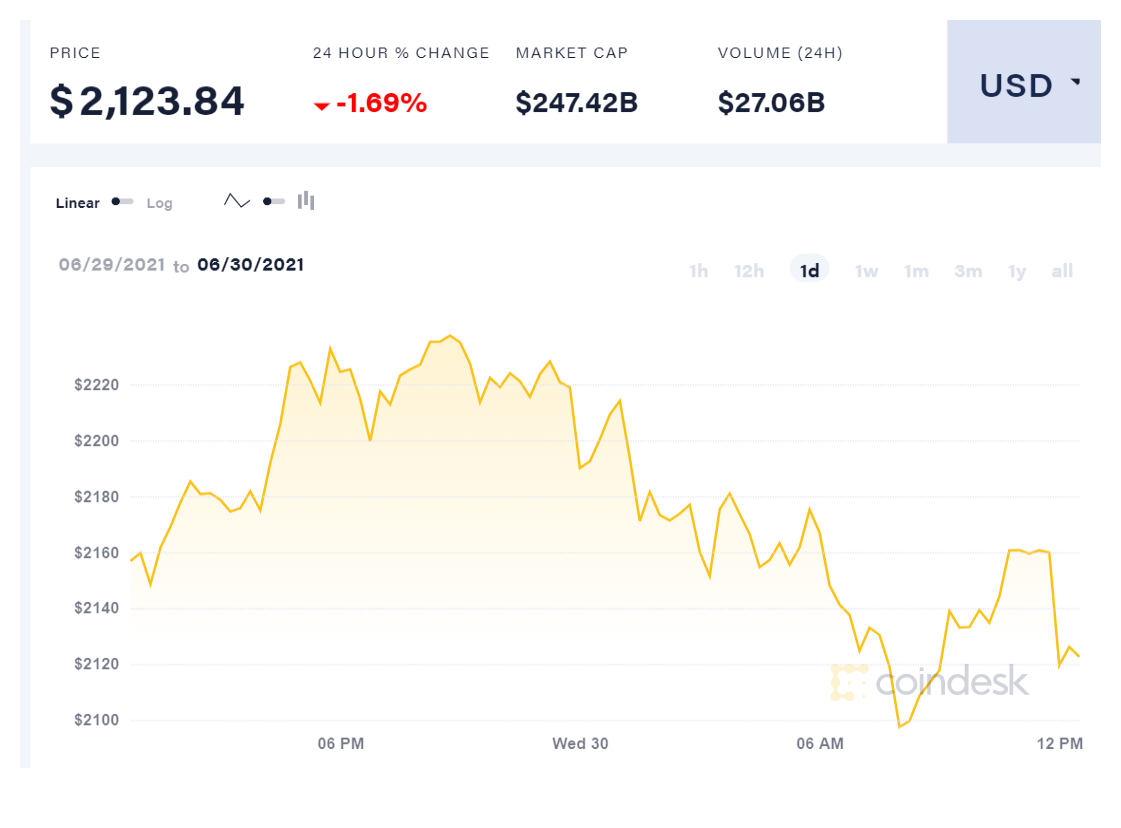Show the 1w time range
The image size is (1121, 828).
(866, 271)
